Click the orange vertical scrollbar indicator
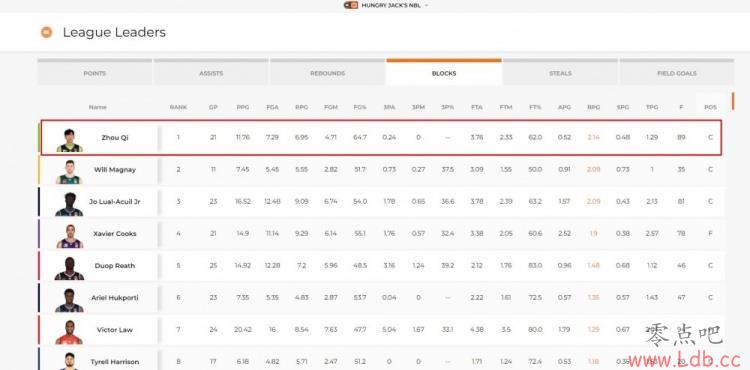Viewport: 750px width, 370px height. coord(732,101)
